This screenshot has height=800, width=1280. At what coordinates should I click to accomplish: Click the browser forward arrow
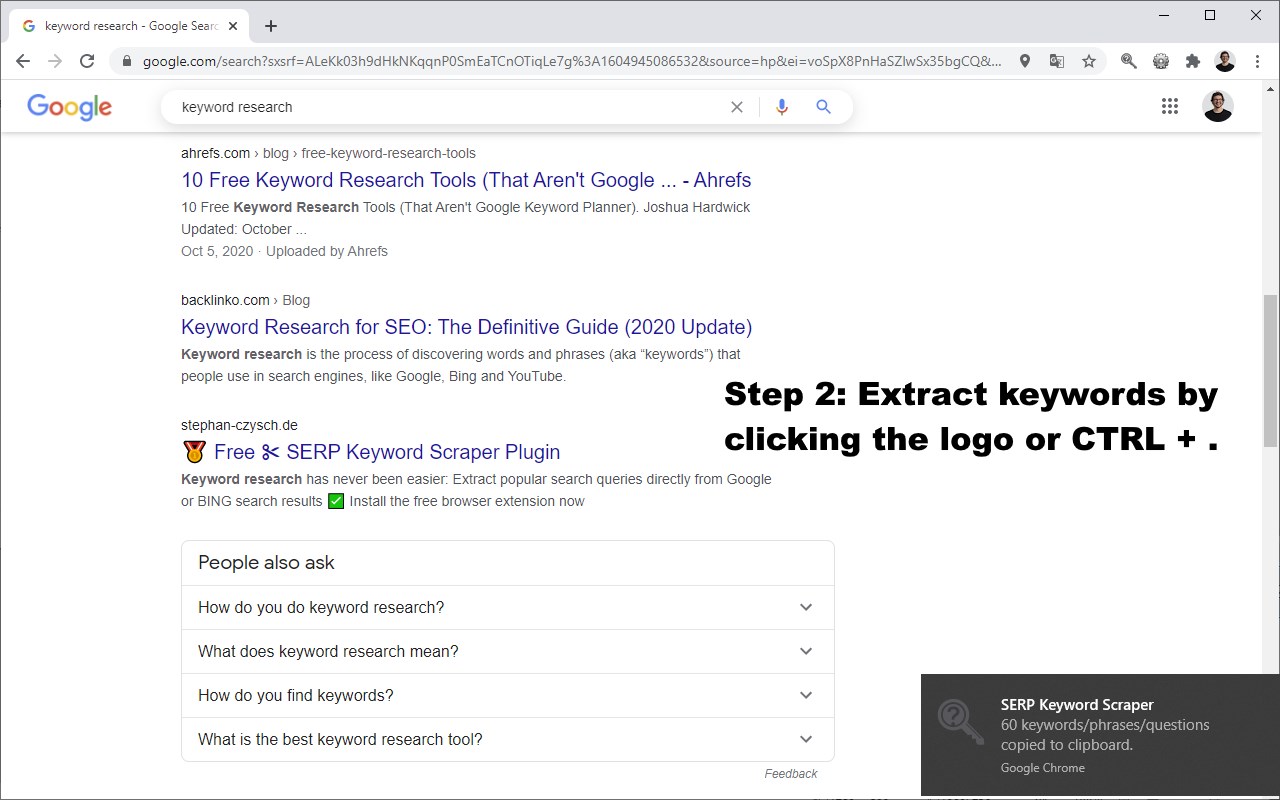click(x=55, y=61)
